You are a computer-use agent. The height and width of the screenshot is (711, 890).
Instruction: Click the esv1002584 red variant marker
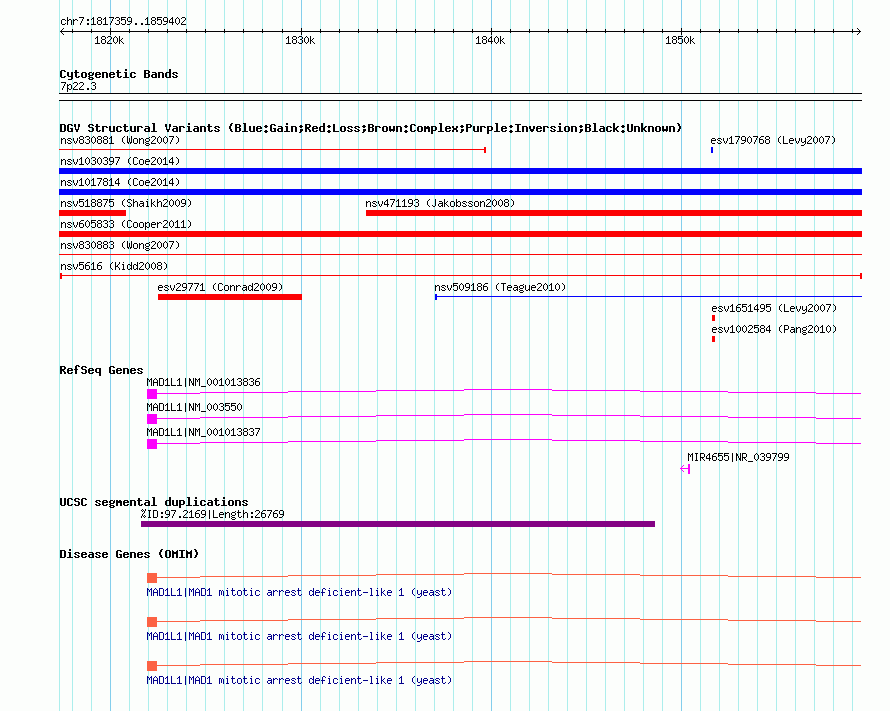[x=713, y=339]
